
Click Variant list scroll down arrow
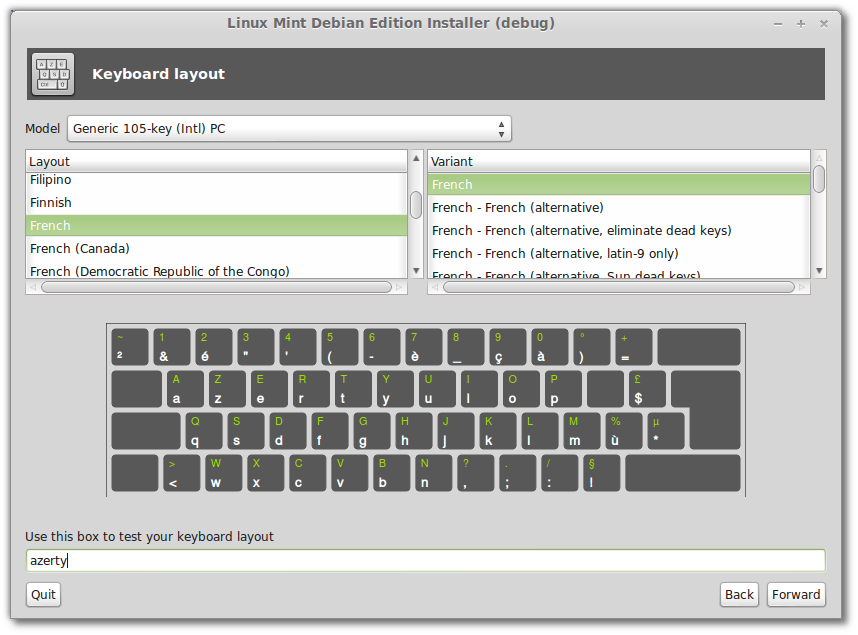click(819, 271)
